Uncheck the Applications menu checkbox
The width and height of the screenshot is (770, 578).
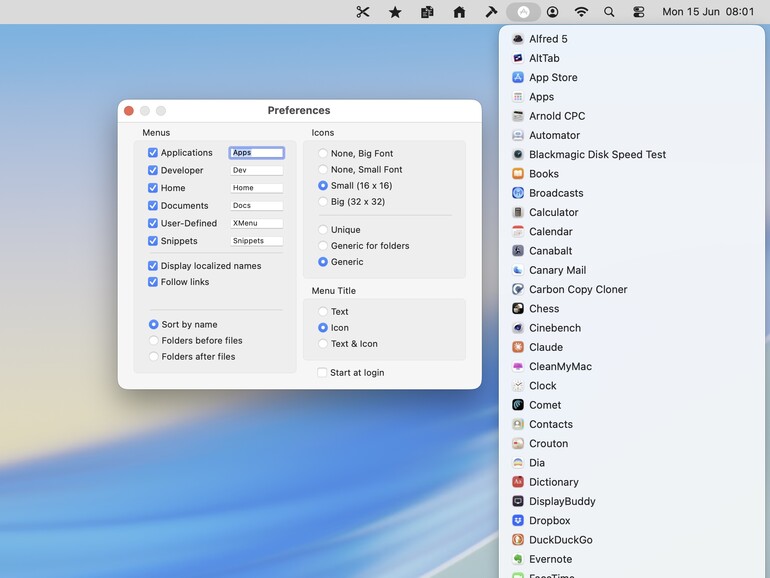coord(153,153)
